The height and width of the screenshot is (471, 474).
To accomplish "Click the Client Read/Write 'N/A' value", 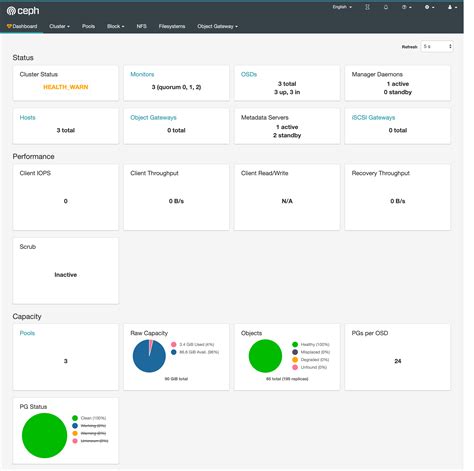I will pos(287,201).
